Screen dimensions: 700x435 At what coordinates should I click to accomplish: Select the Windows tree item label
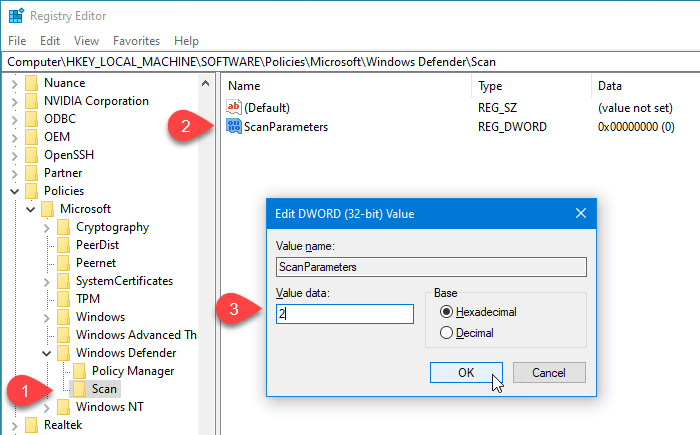(x=100, y=317)
